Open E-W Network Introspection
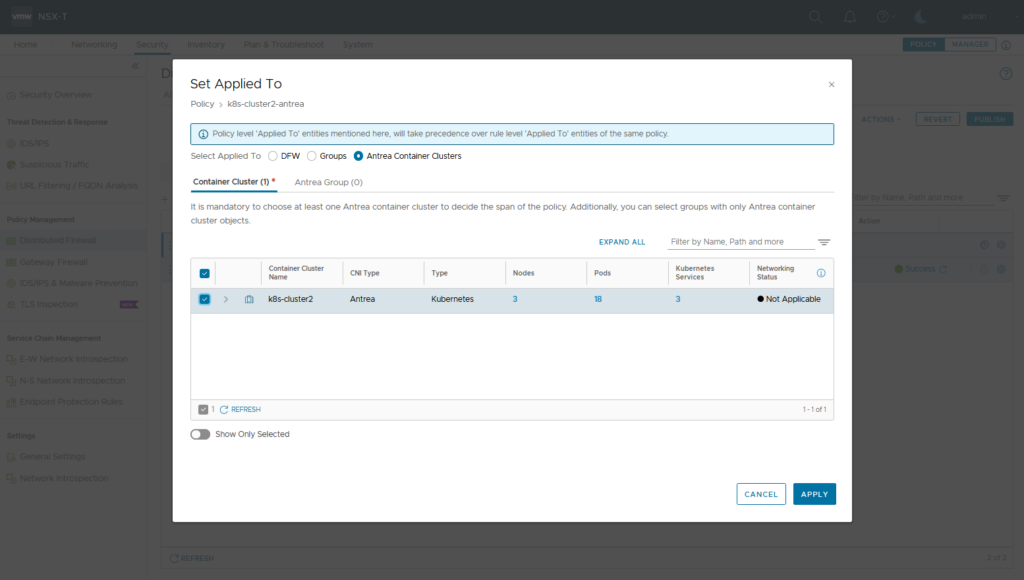The width and height of the screenshot is (1024, 580). point(73,359)
